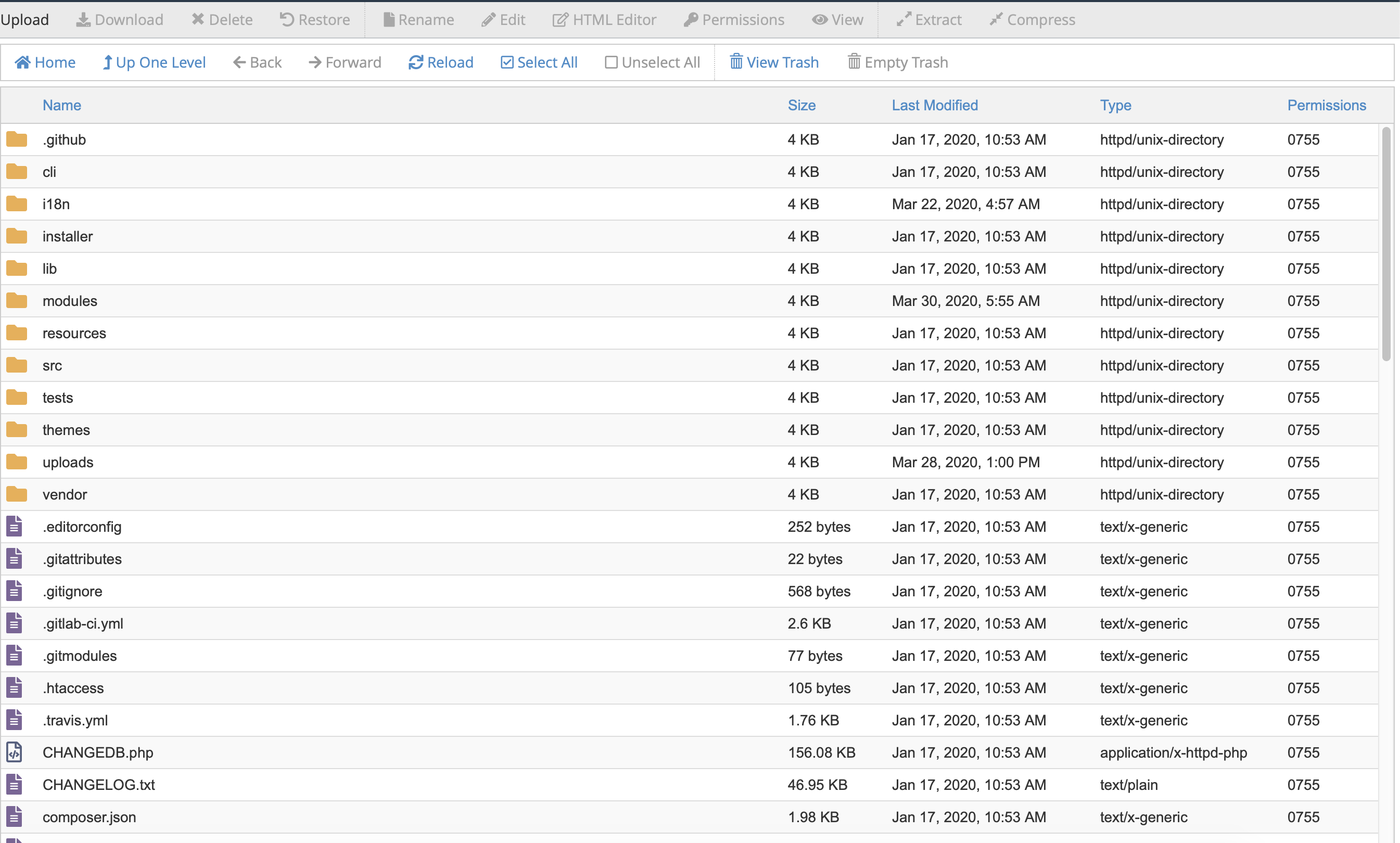The image size is (1400, 843).
Task: Click the Rename toolbar button
Action: coord(418,19)
